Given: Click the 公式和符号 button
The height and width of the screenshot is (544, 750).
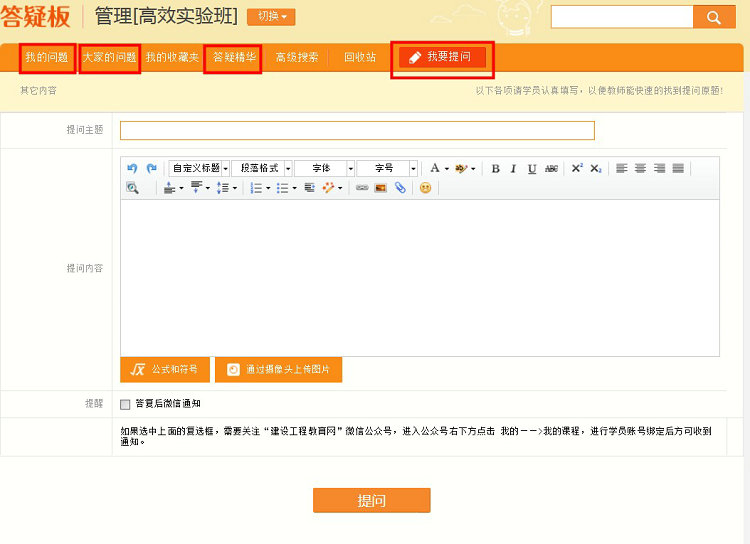Looking at the screenshot, I should [x=165, y=370].
